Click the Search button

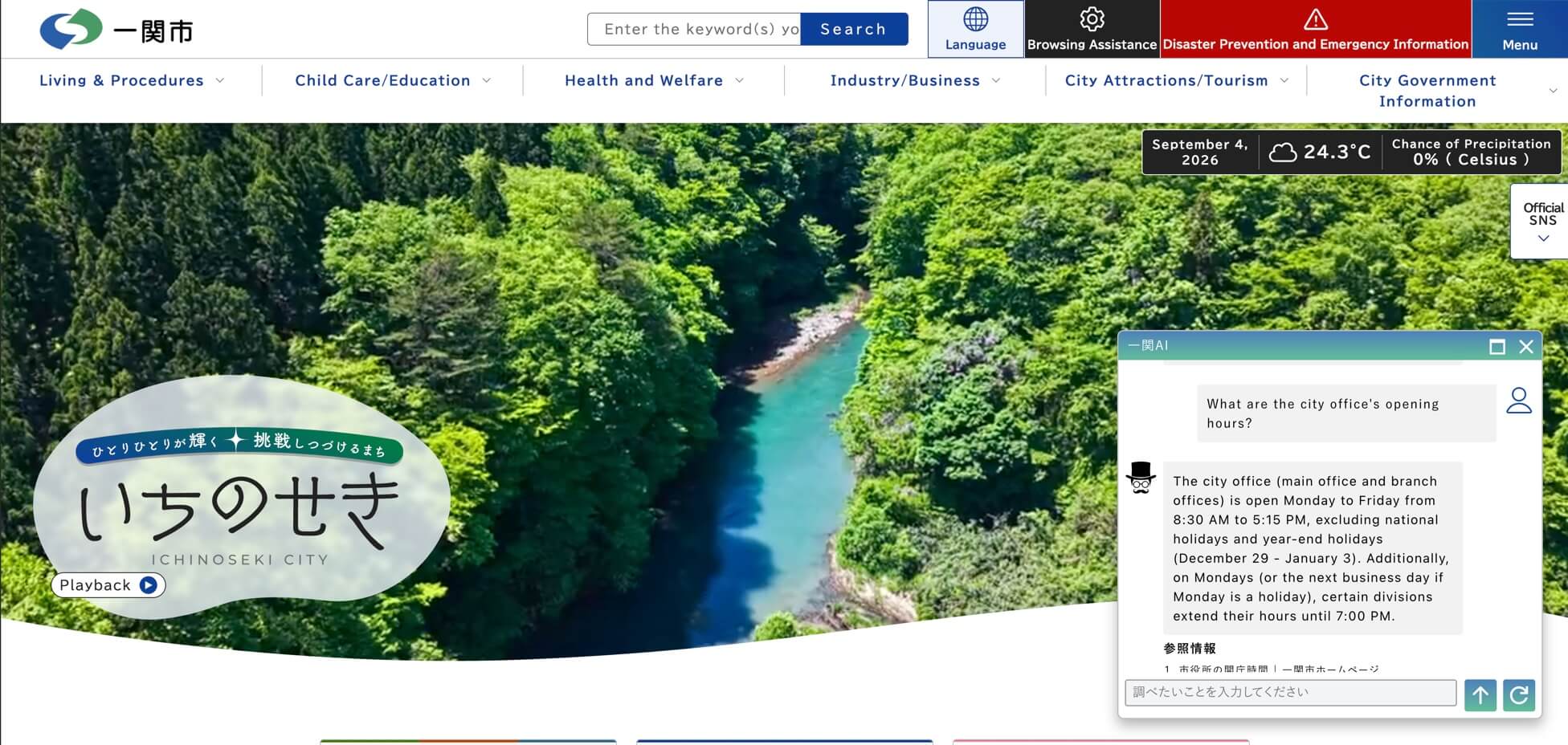point(854,29)
